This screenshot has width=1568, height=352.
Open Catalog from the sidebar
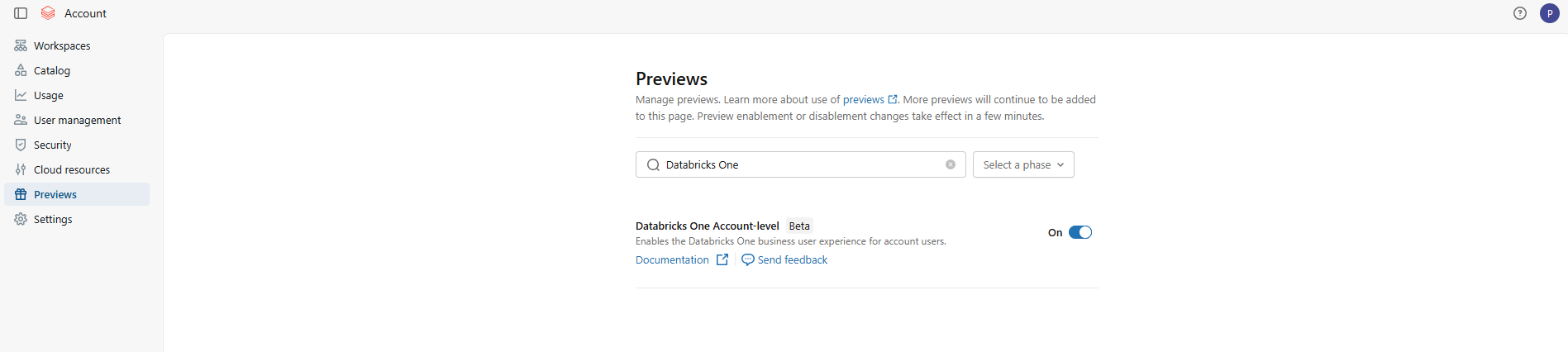pyautogui.click(x=77, y=70)
